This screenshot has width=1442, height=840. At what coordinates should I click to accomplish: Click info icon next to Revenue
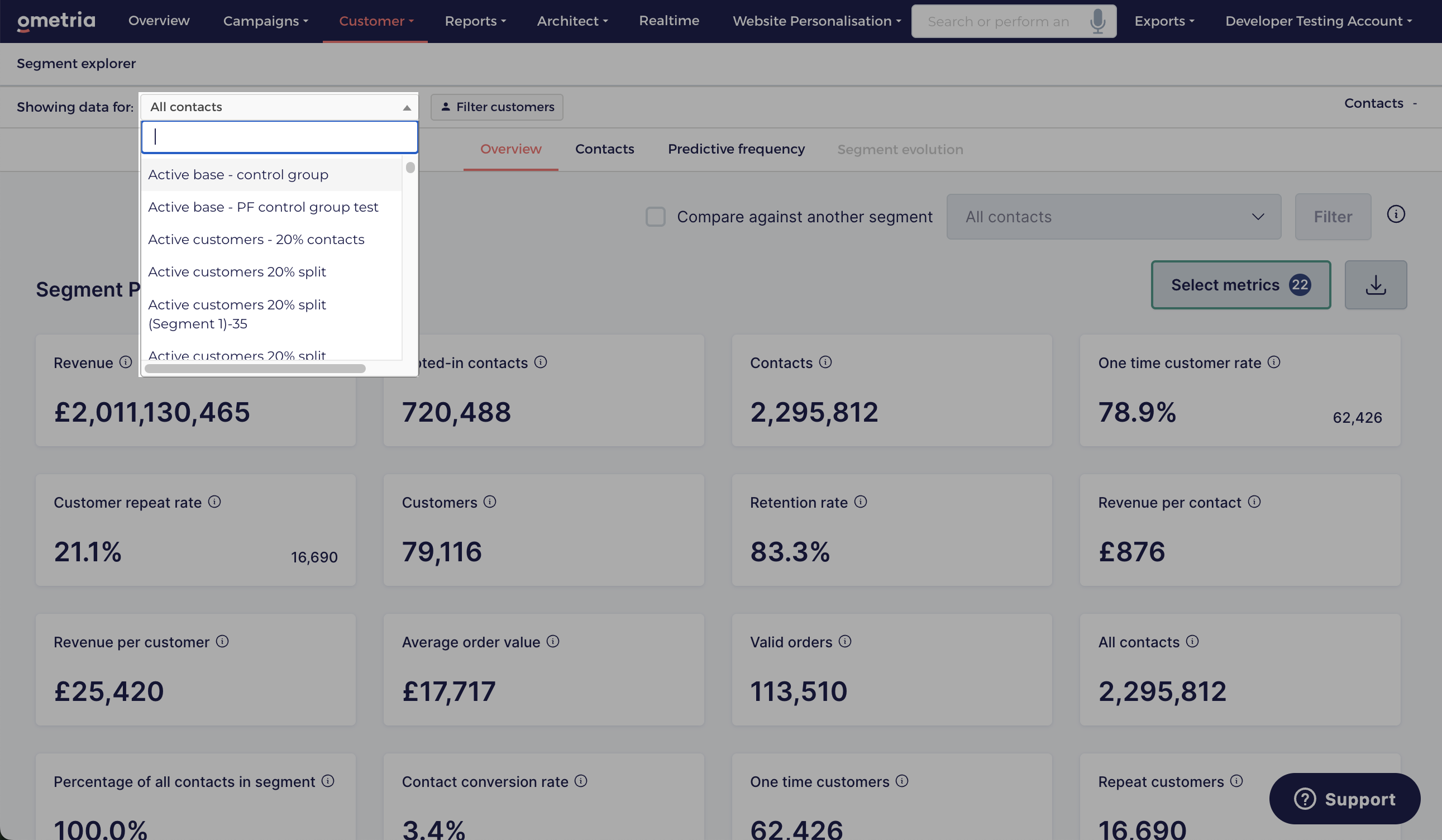125,362
